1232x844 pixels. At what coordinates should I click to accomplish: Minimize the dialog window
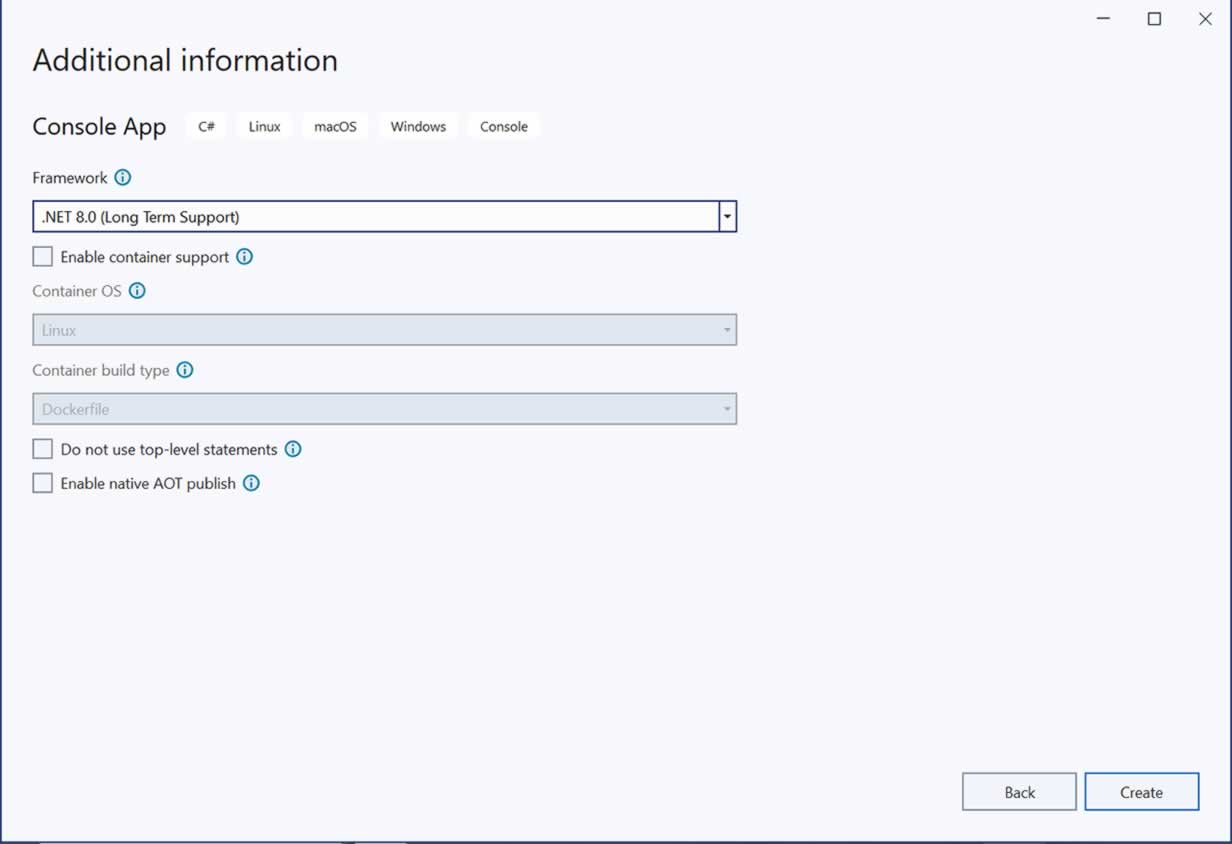1103,19
